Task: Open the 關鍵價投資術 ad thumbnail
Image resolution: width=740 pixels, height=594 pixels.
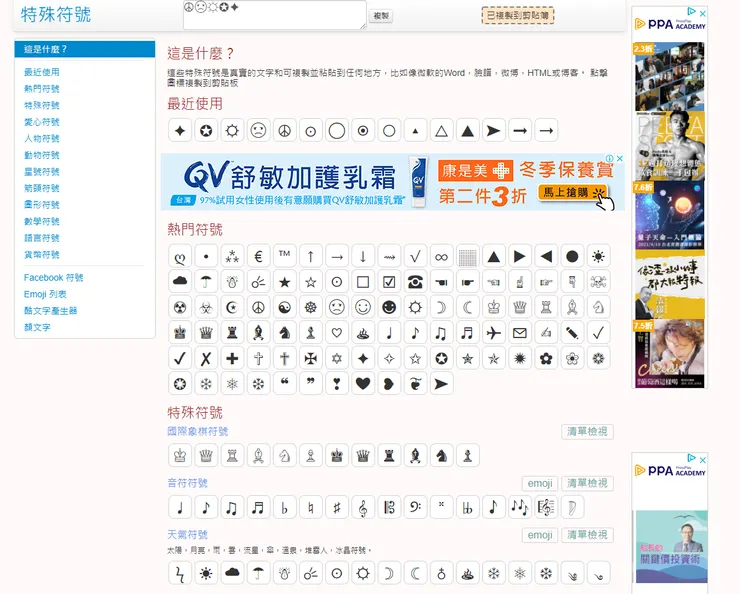Action: pyautogui.click(x=672, y=546)
